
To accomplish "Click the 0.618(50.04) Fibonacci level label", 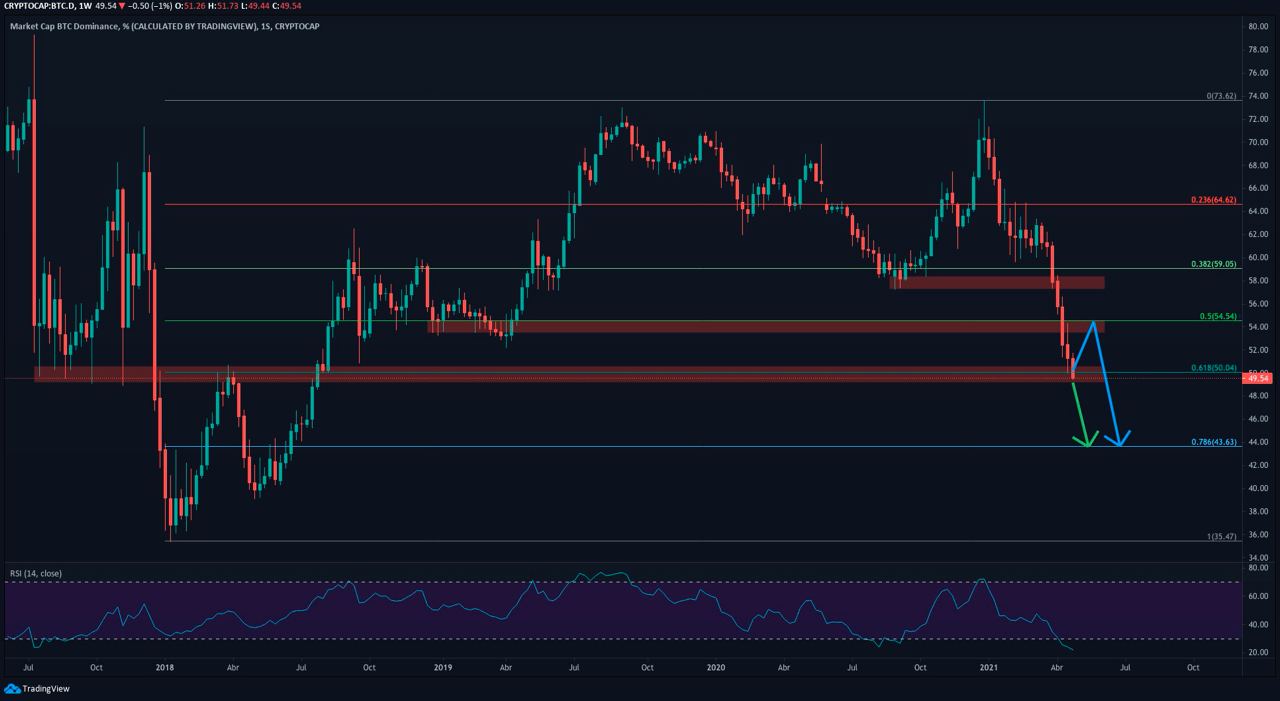I will pyautogui.click(x=1214, y=368).
